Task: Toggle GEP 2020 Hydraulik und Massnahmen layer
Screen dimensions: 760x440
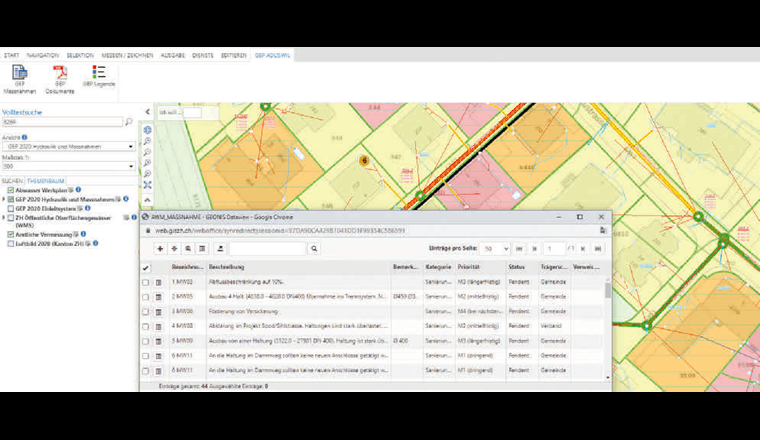Action: pos(11,199)
